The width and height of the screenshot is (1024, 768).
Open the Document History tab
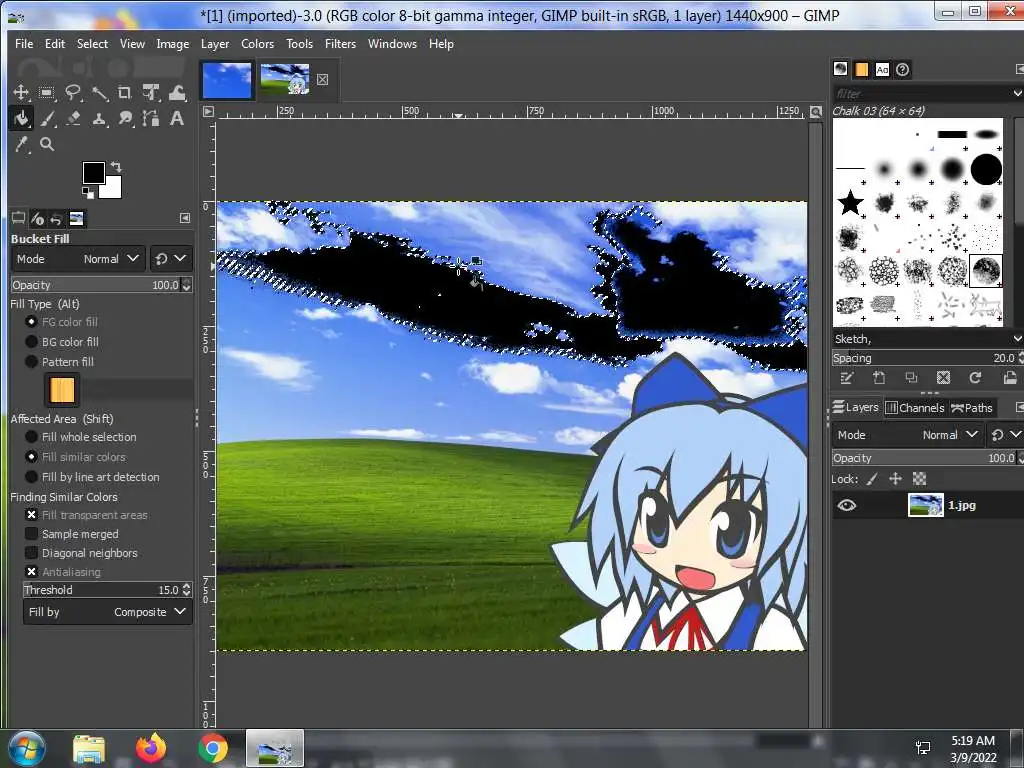pos(903,69)
